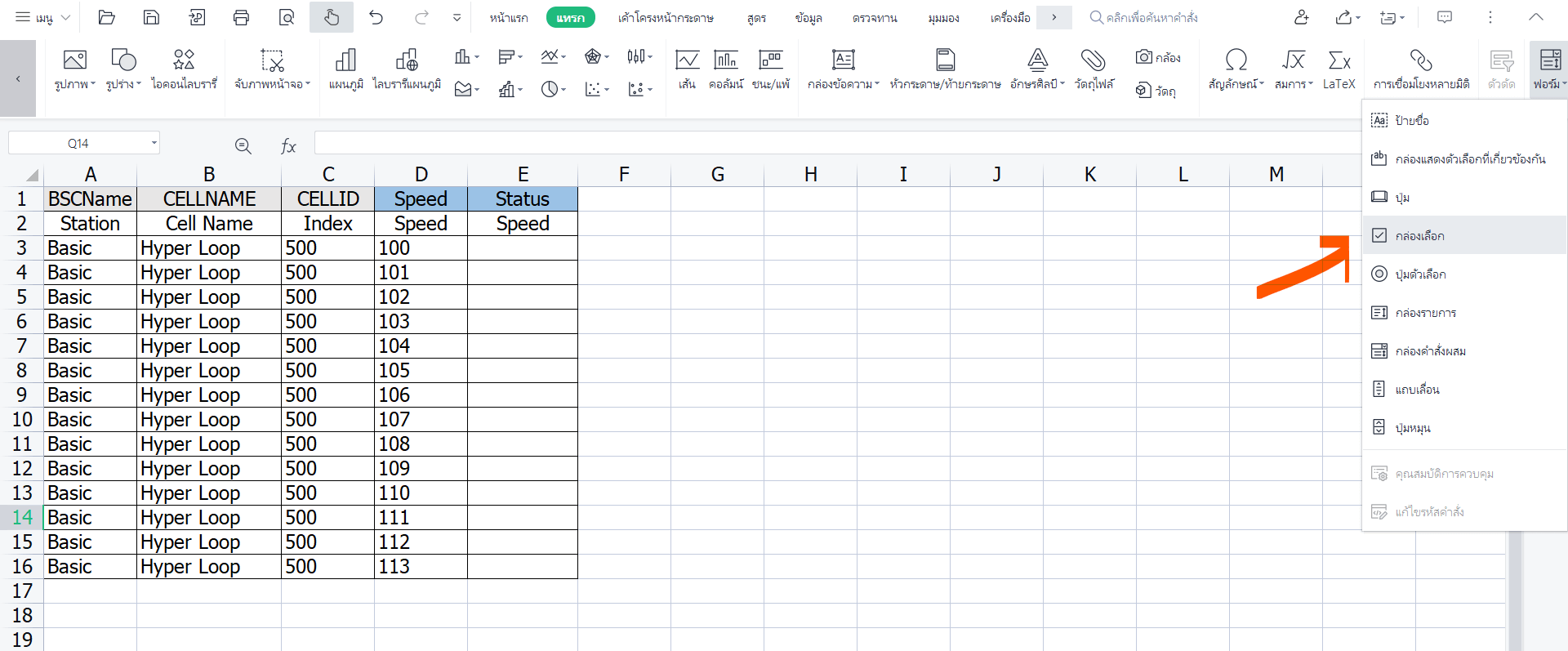Insert WordArt อักษรศิลป์
Screen dimensions: 1568x651
click(1037, 69)
